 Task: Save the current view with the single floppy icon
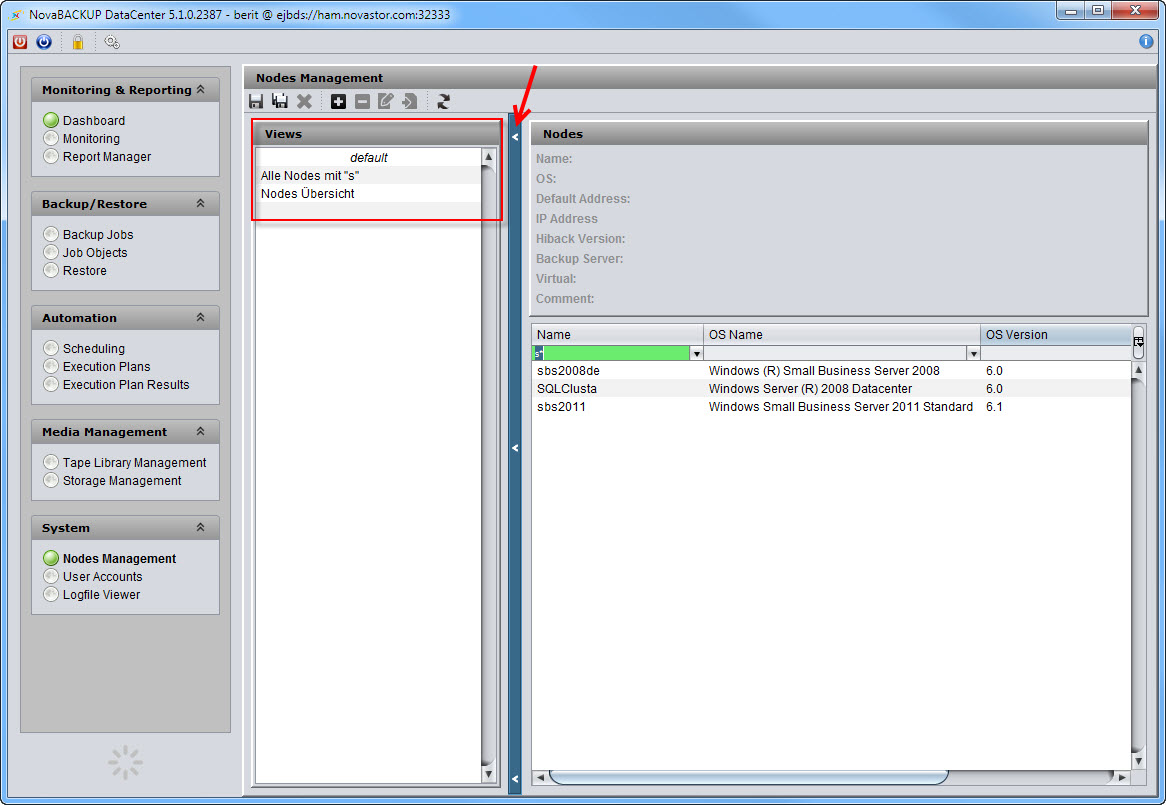click(x=256, y=101)
